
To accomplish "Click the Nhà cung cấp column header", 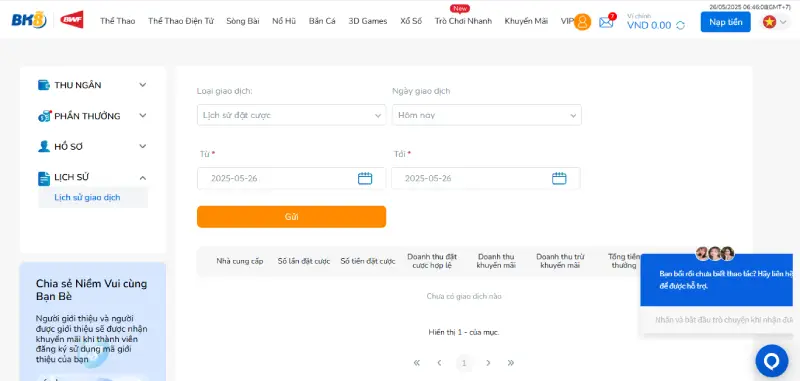I will pos(240,261).
